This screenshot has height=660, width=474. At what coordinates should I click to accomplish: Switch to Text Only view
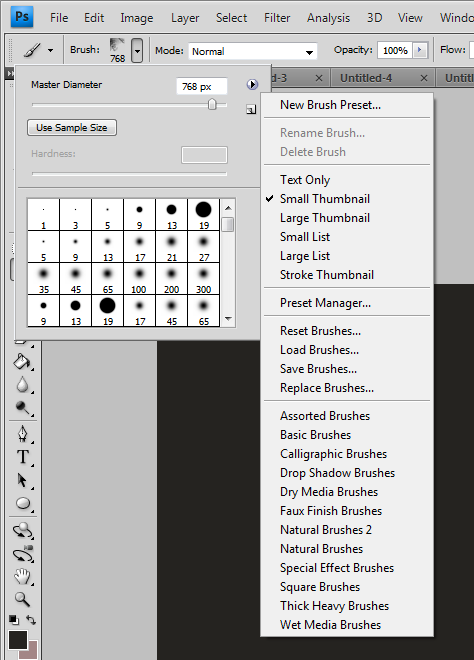point(347,180)
